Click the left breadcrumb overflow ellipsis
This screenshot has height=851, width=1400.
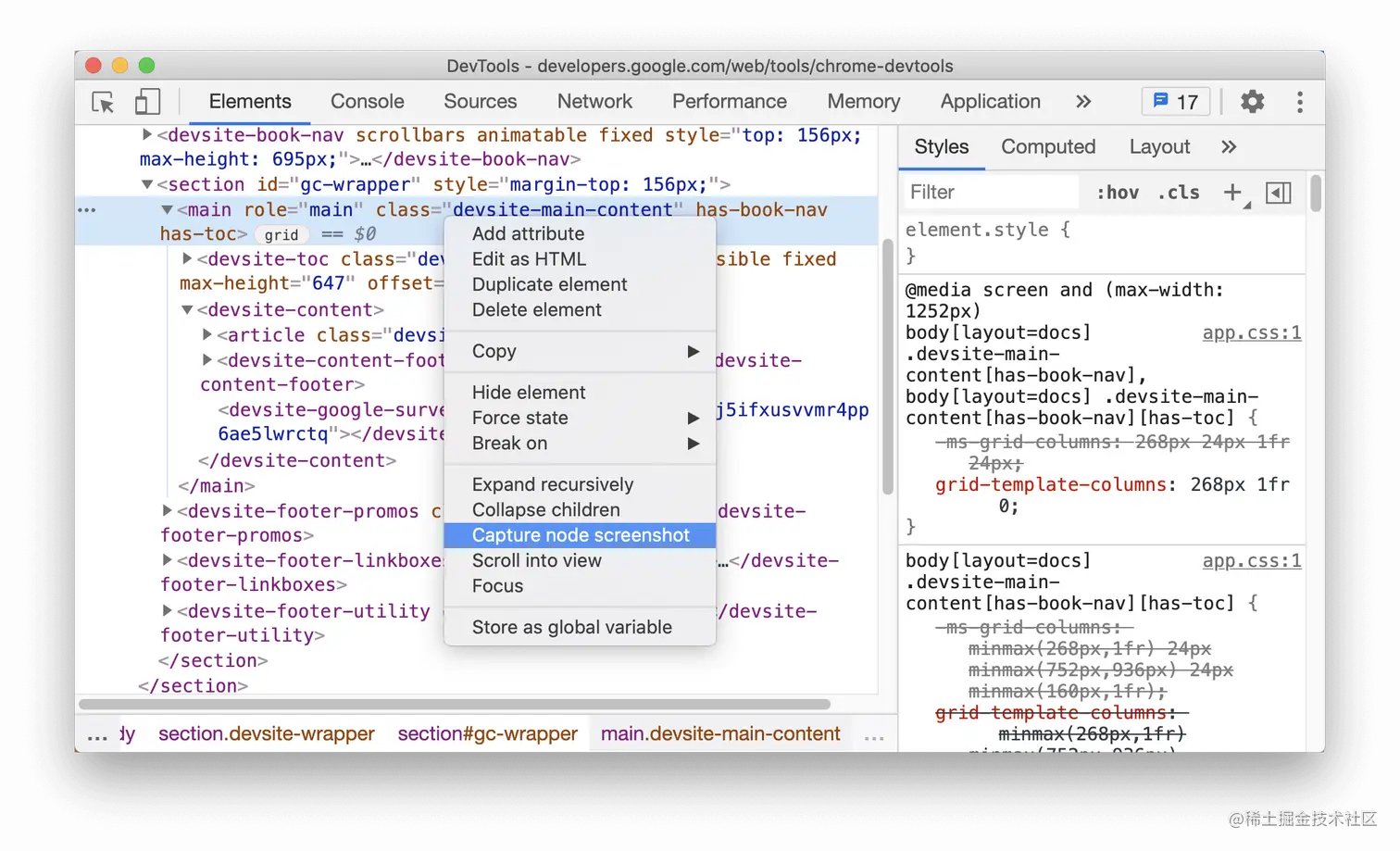(x=97, y=737)
